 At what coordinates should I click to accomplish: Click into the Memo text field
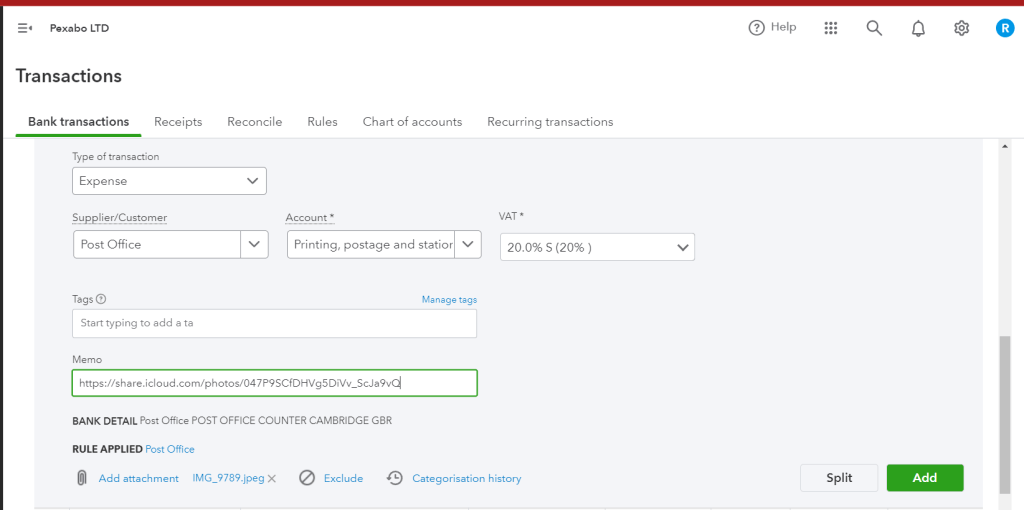[274, 383]
